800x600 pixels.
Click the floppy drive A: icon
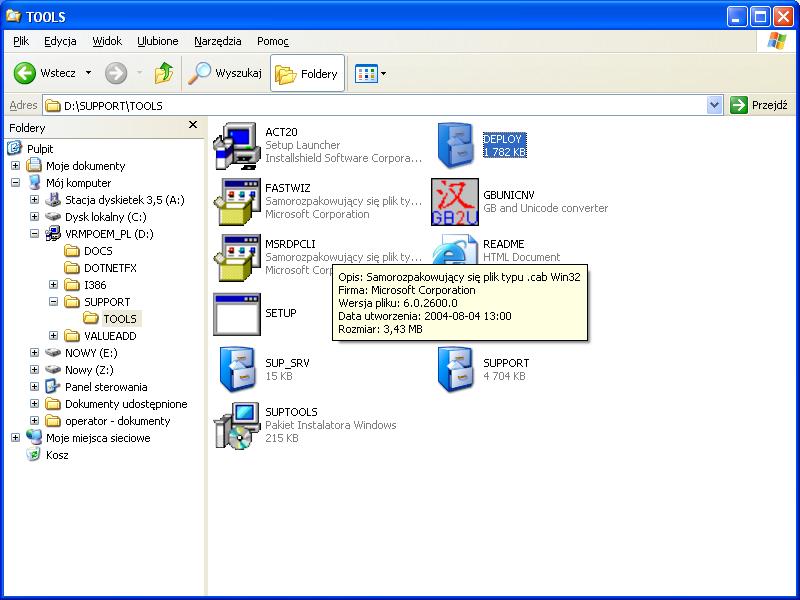coord(53,199)
